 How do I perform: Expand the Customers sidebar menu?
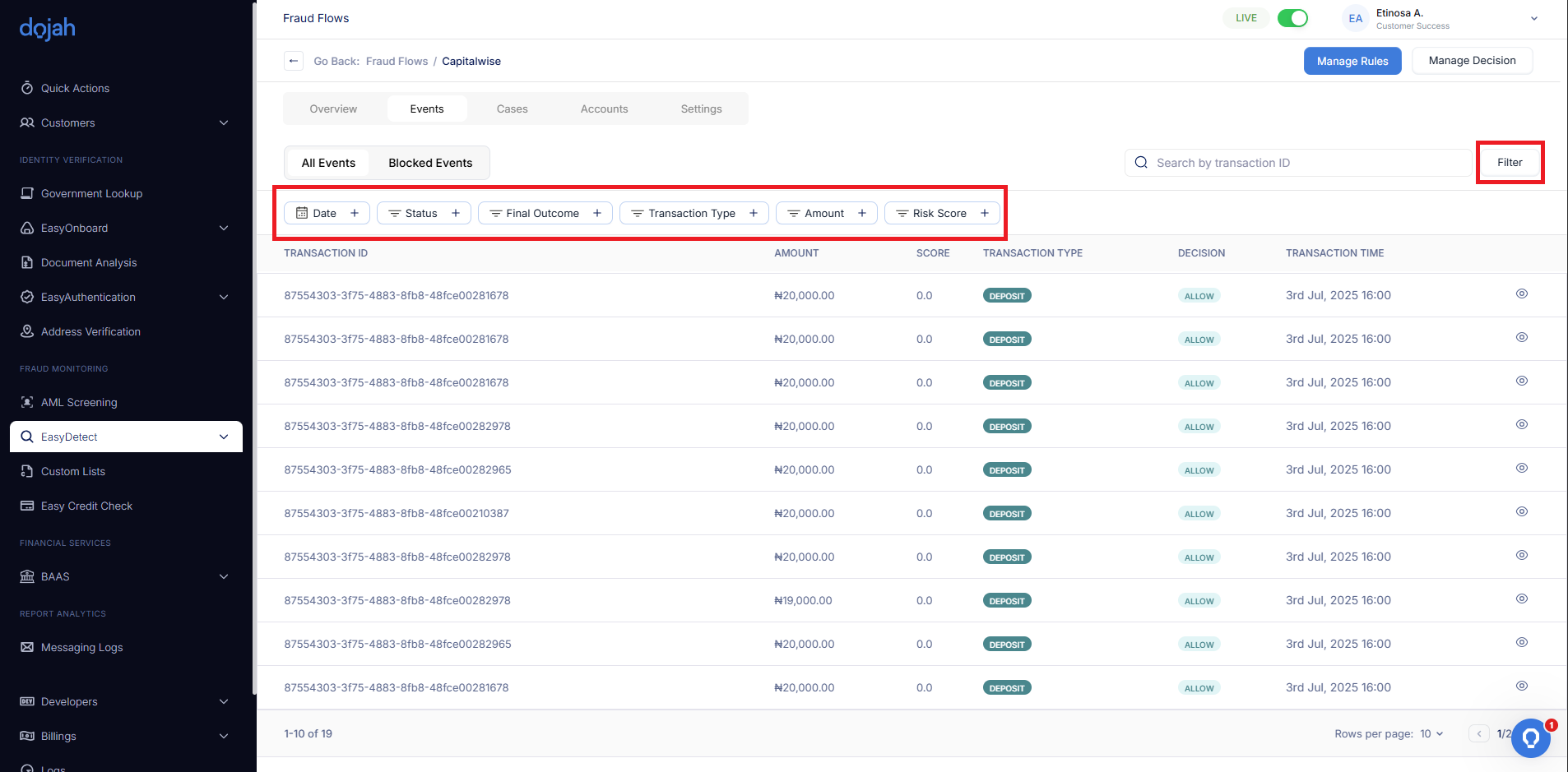click(x=224, y=123)
